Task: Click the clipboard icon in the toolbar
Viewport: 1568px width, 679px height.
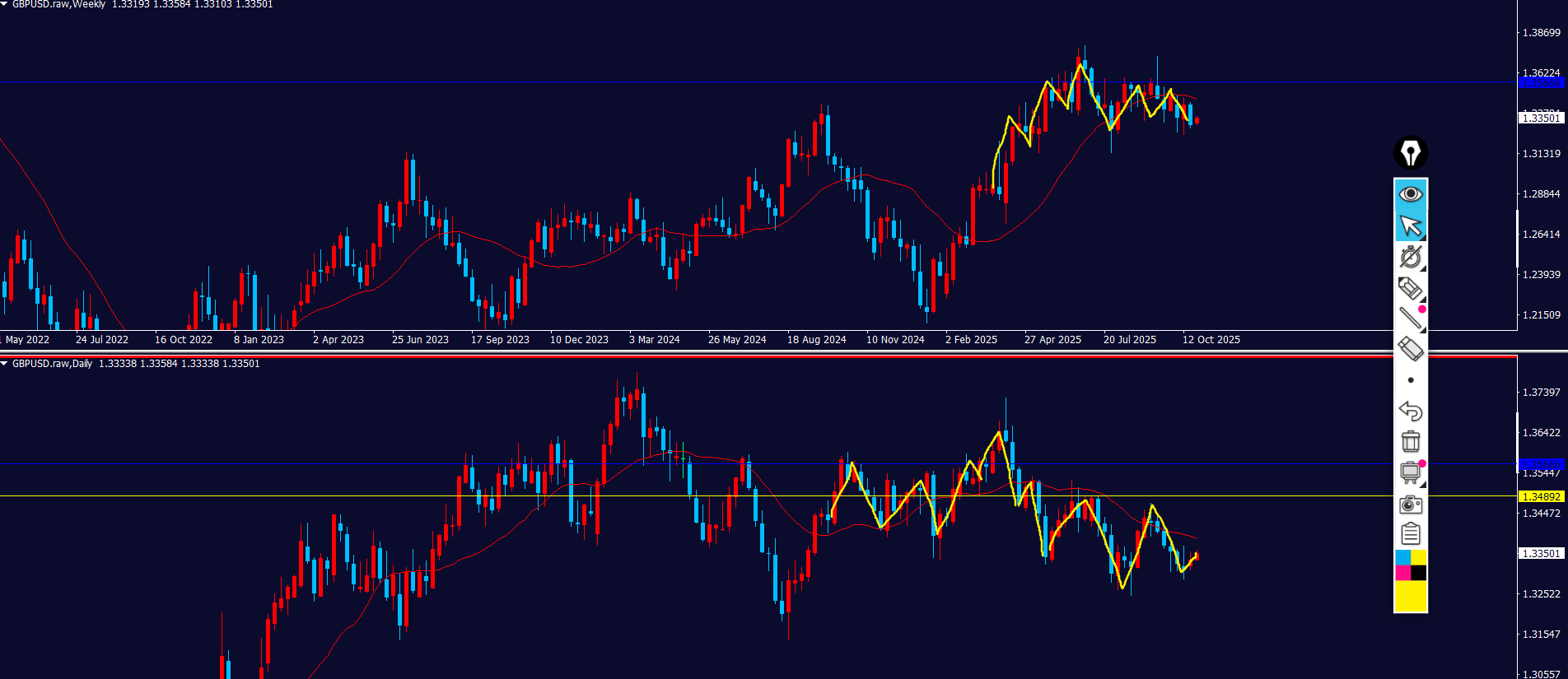Action: [1410, 534]
